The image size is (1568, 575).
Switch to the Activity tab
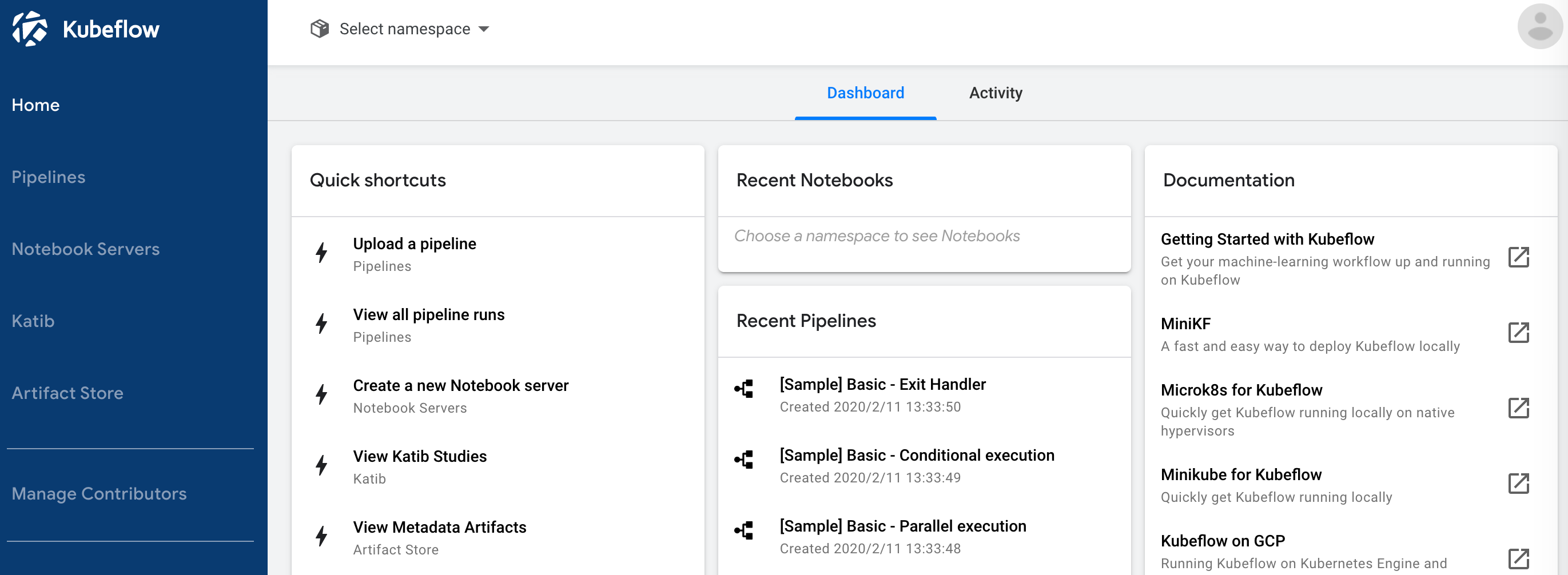(x=995, y=93)
